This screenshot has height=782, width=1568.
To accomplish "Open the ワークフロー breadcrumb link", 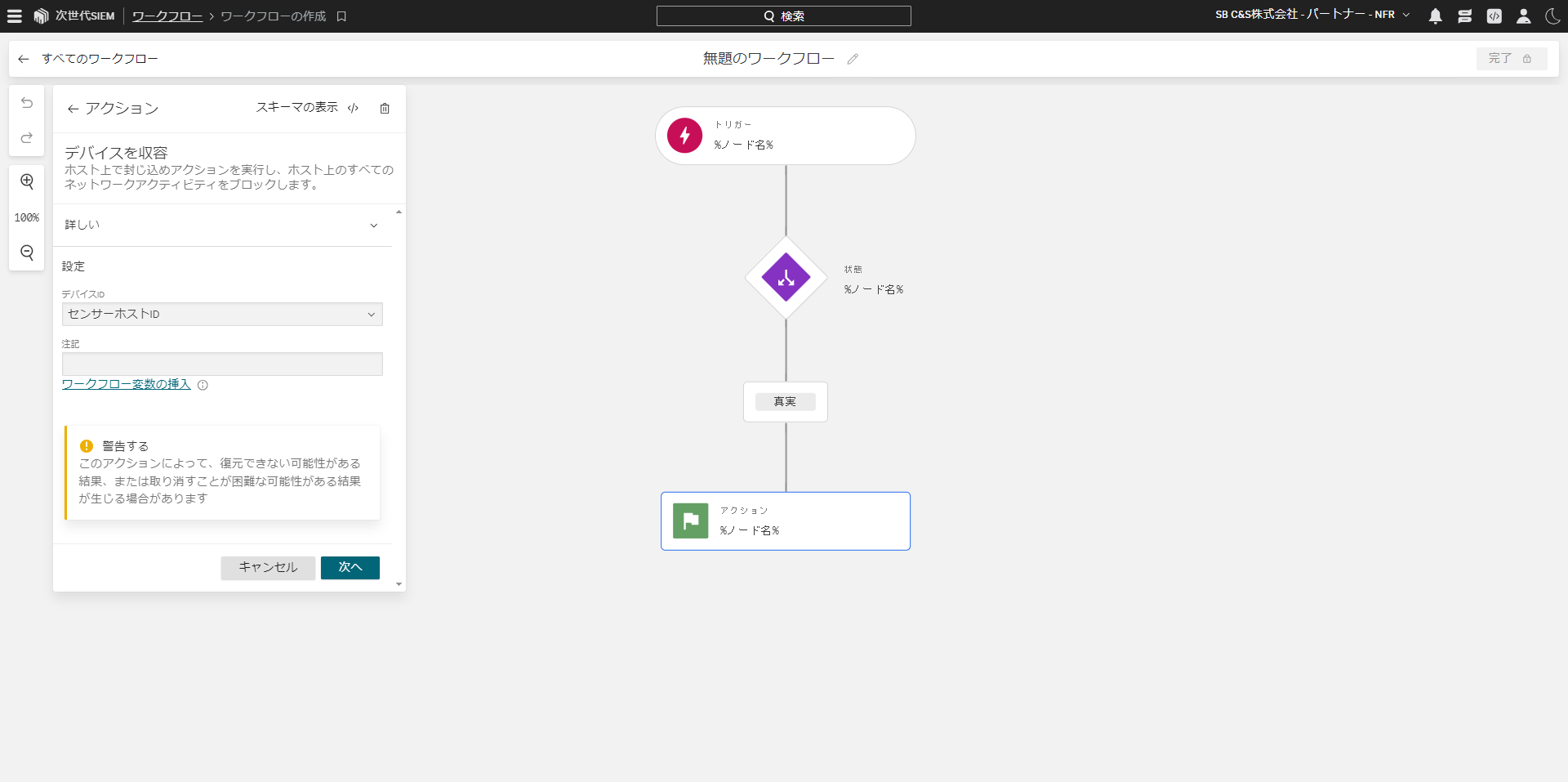I will [167, 16].
